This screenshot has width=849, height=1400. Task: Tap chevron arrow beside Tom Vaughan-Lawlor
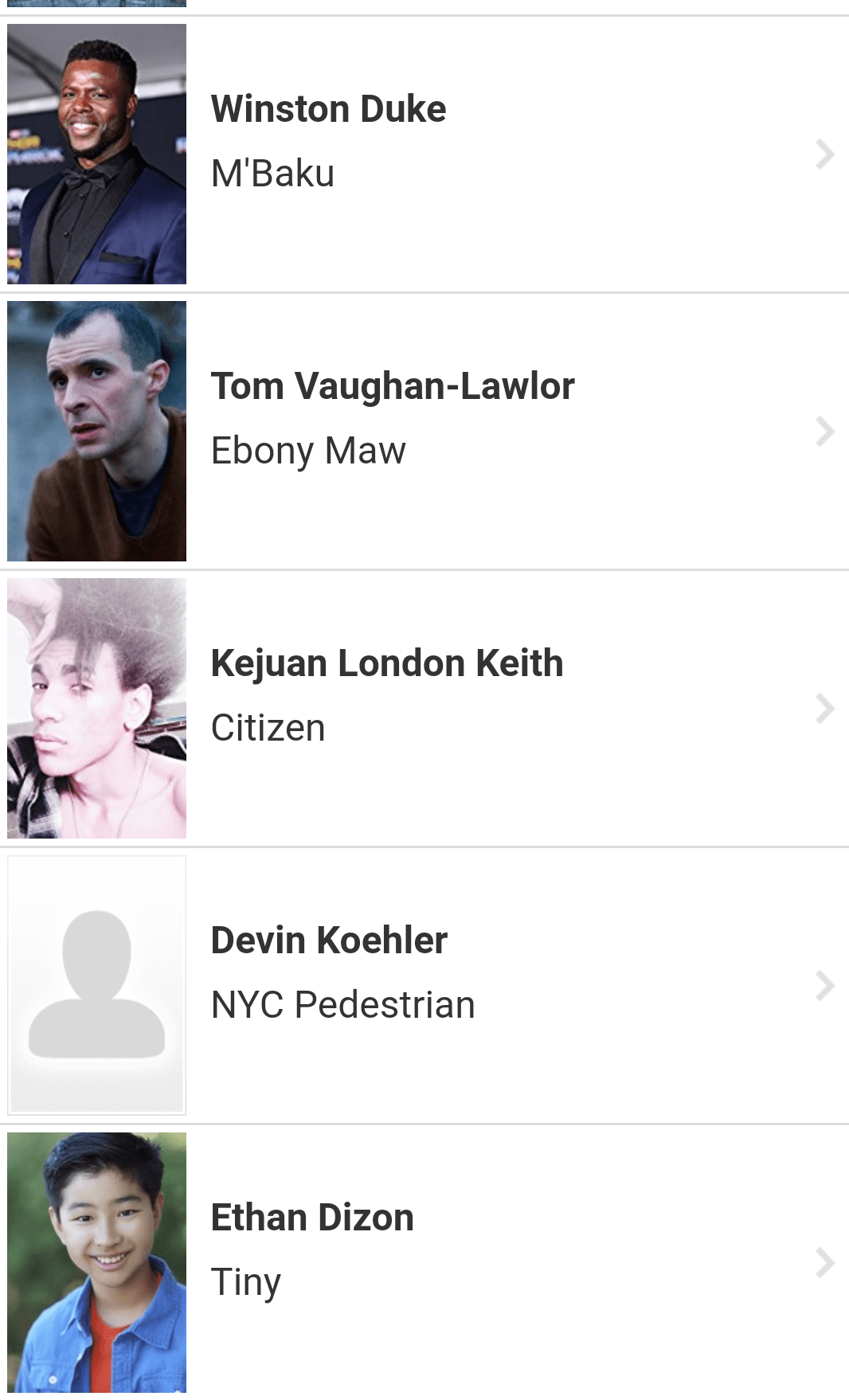(x=824, y=431)
